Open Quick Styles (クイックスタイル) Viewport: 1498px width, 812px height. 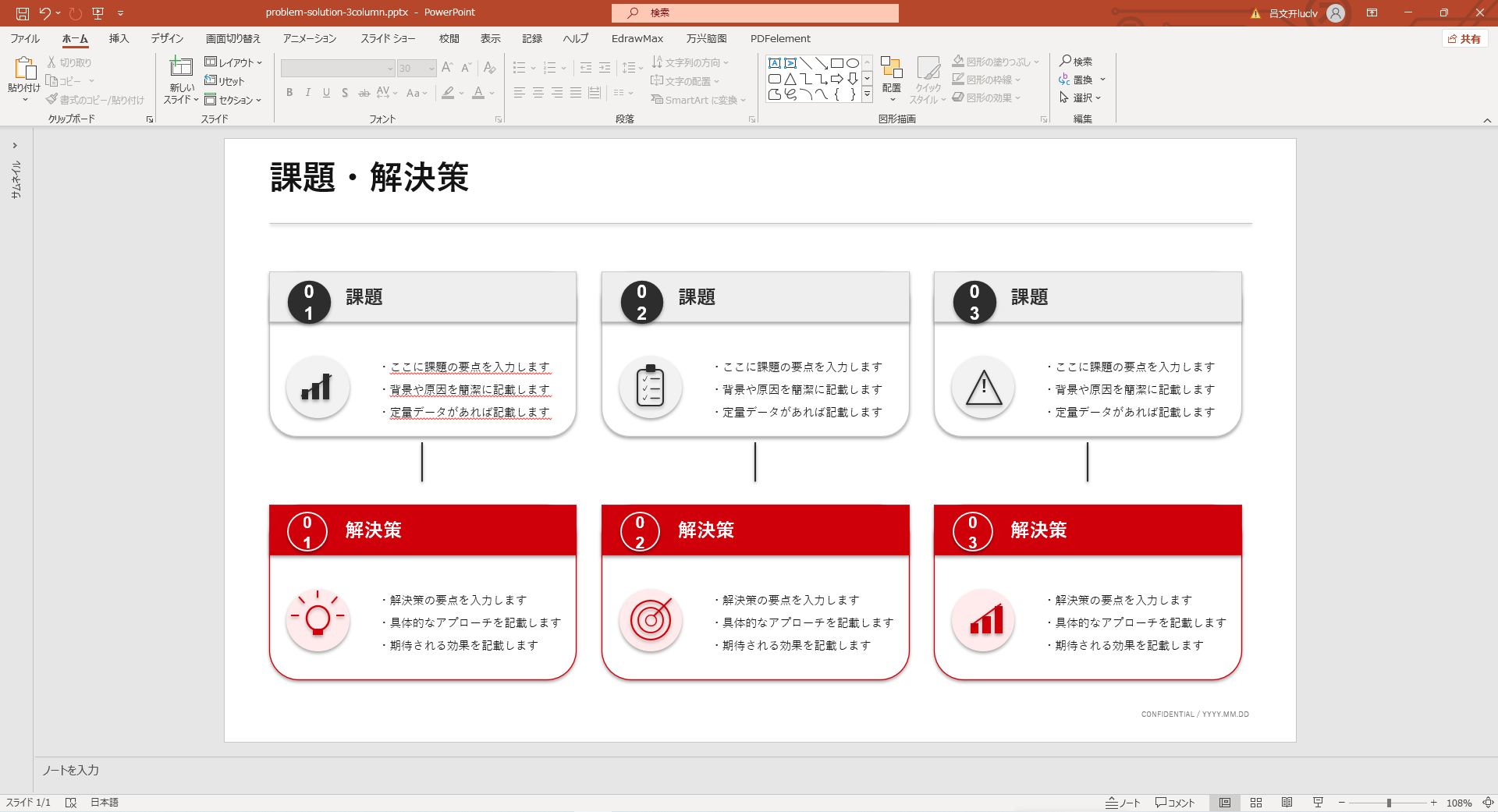pos(928,79)
